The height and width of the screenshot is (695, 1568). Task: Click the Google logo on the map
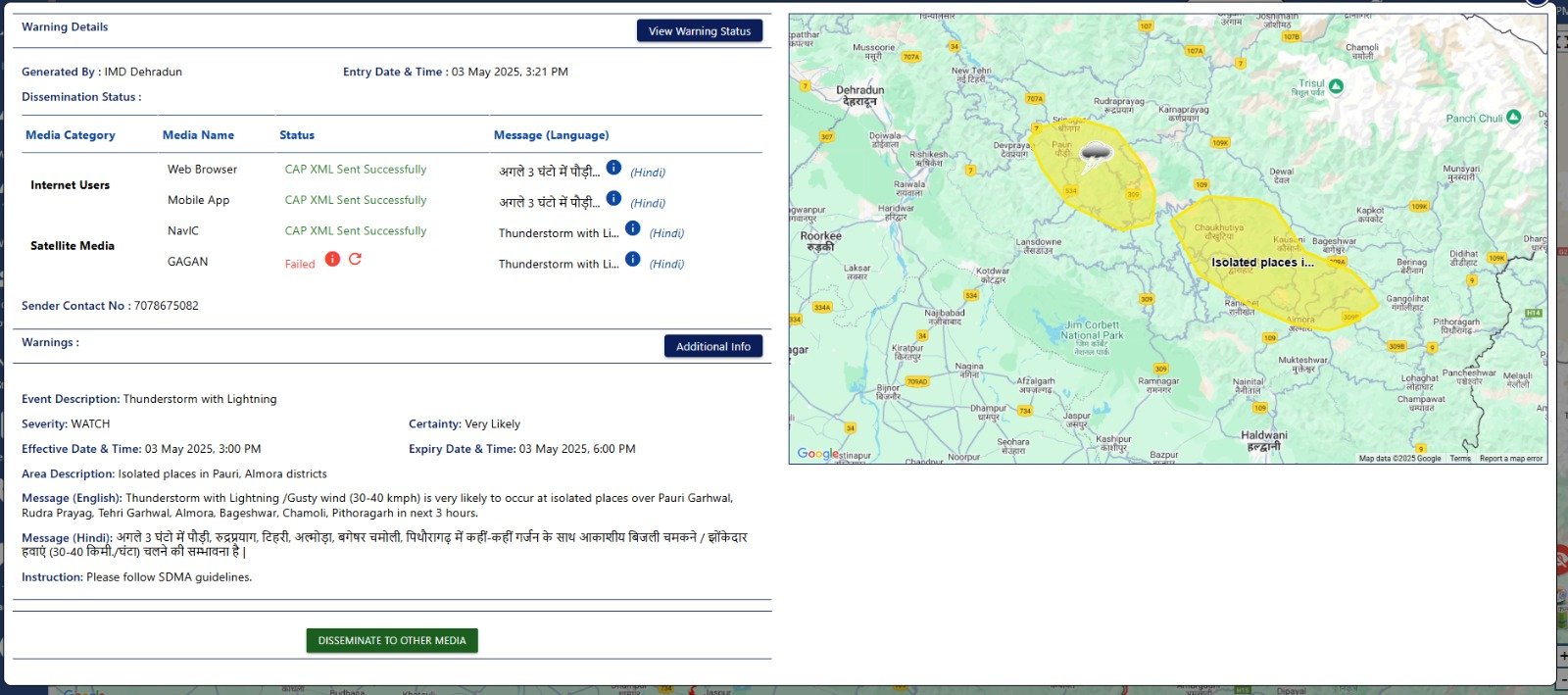click(817, 453)
